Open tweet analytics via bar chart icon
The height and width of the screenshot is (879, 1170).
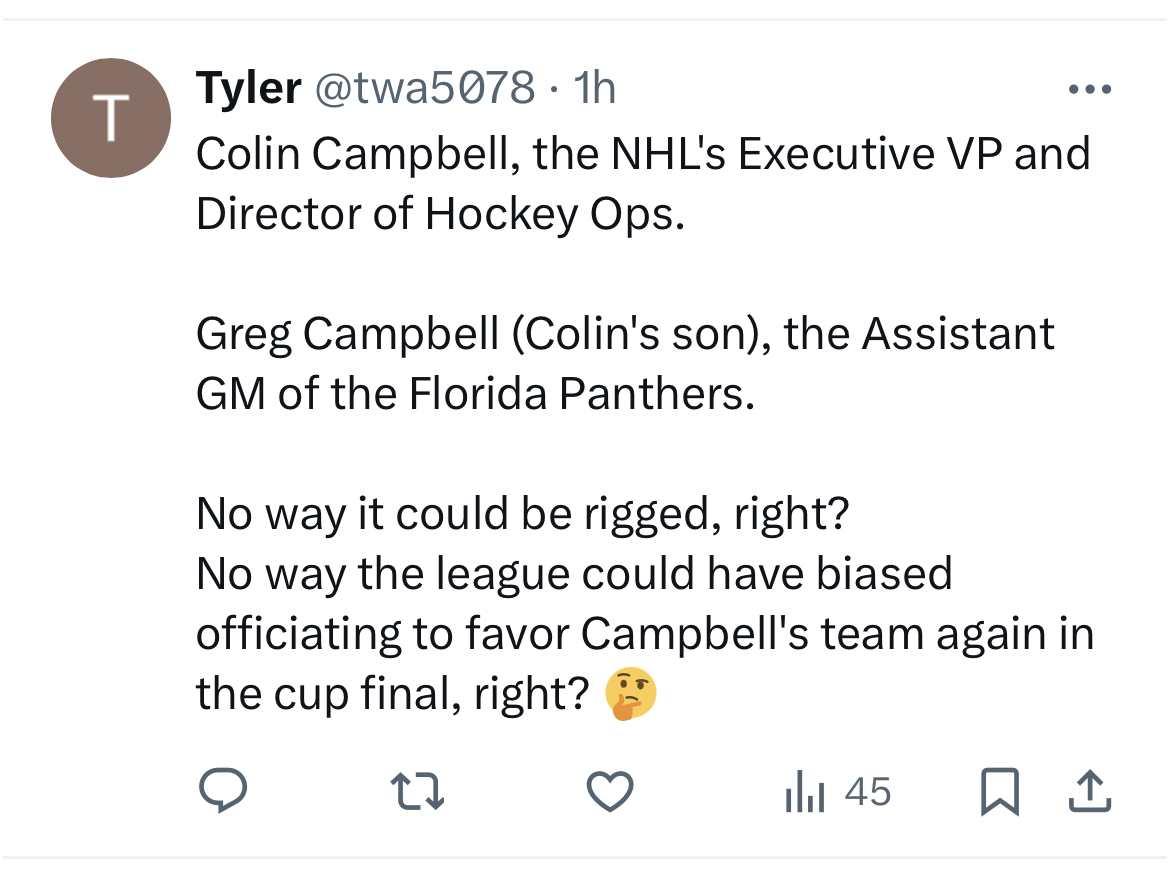point(804,791)
